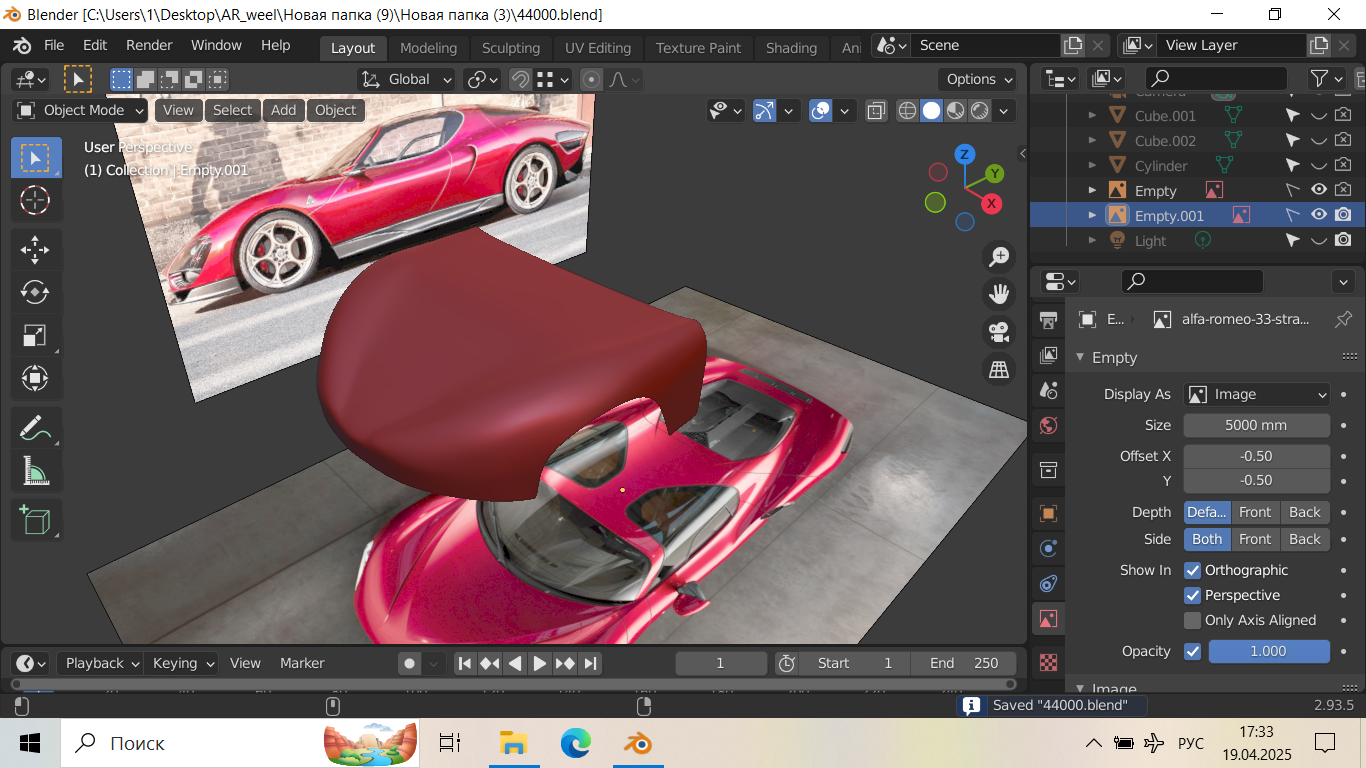
Task: Switch to the Shading workspace tab
Action: coord(791,48)
